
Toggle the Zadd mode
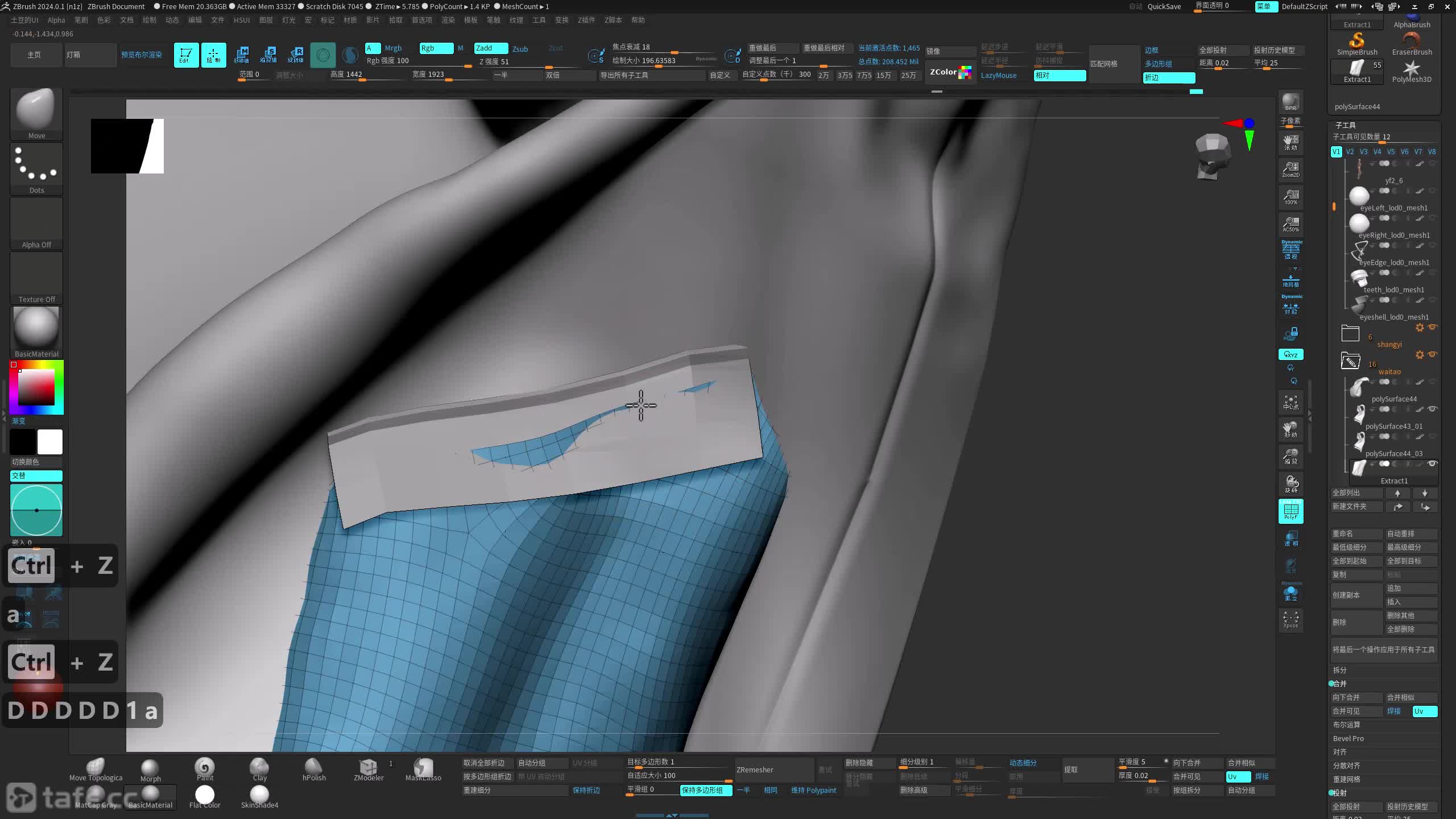[x=491, y=48]
